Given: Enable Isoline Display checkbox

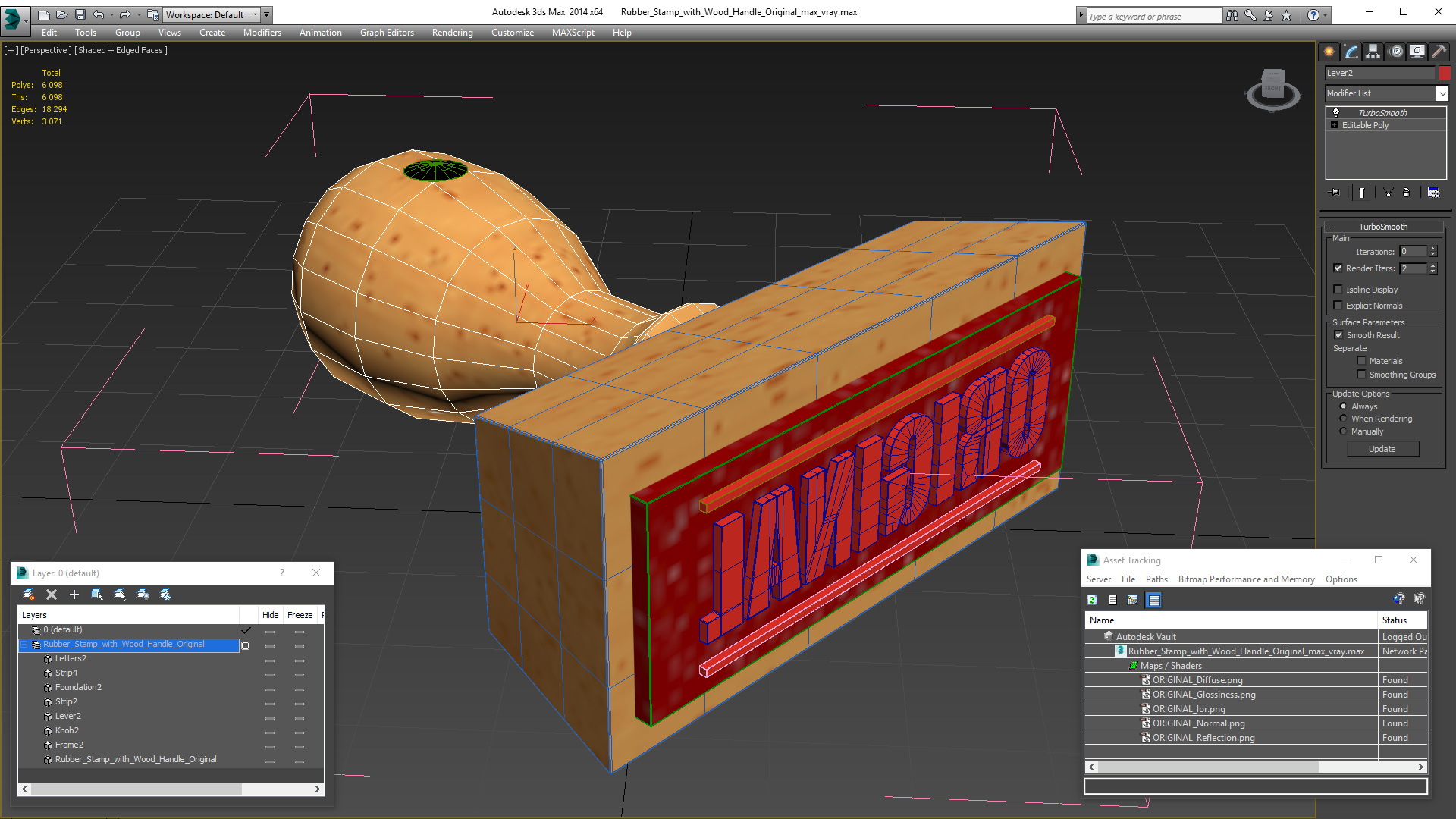Looking at the screenshot, I should pos(1338,290).
